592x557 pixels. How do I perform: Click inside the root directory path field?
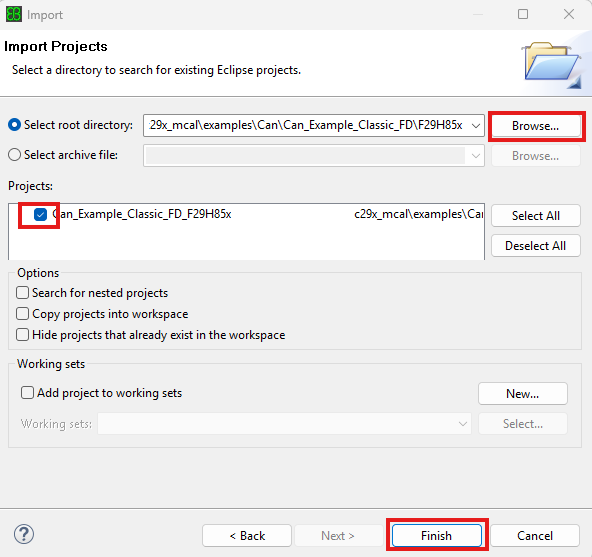[307, 125]
